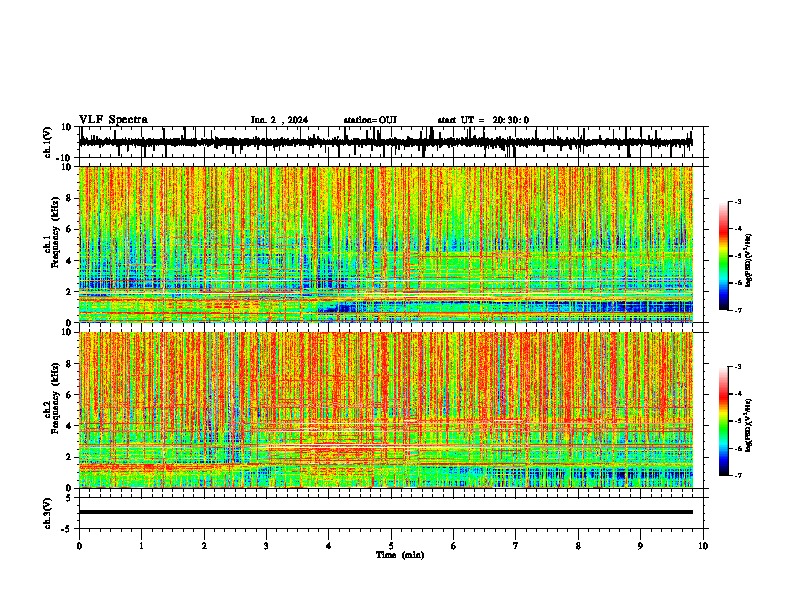
Task: Click the "8" kHz tick on ch.1 spectrogram axis
Action: 69,198
